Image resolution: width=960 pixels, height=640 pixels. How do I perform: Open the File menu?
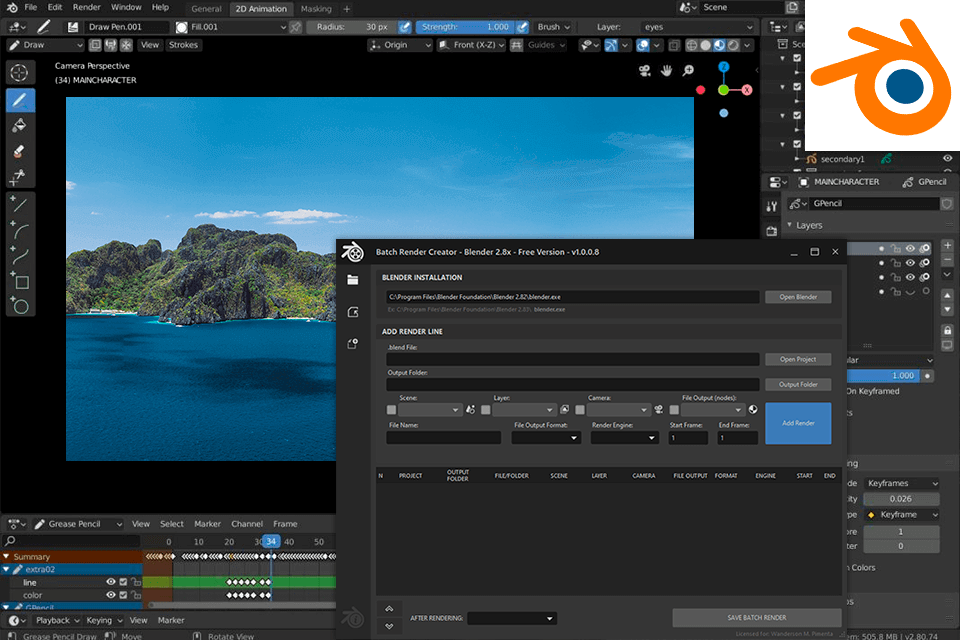[x=31, y=7]
